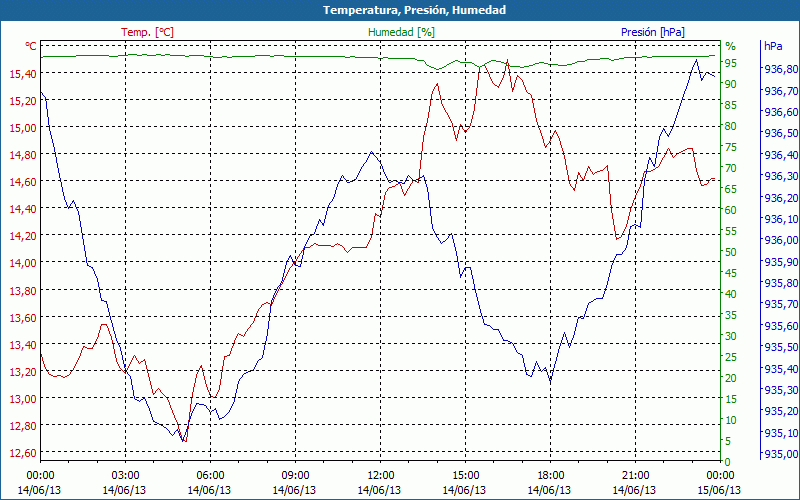Screen dimensions: 800x500
Task: Click the 12:00 time axis label
Action: coord(380,476)
